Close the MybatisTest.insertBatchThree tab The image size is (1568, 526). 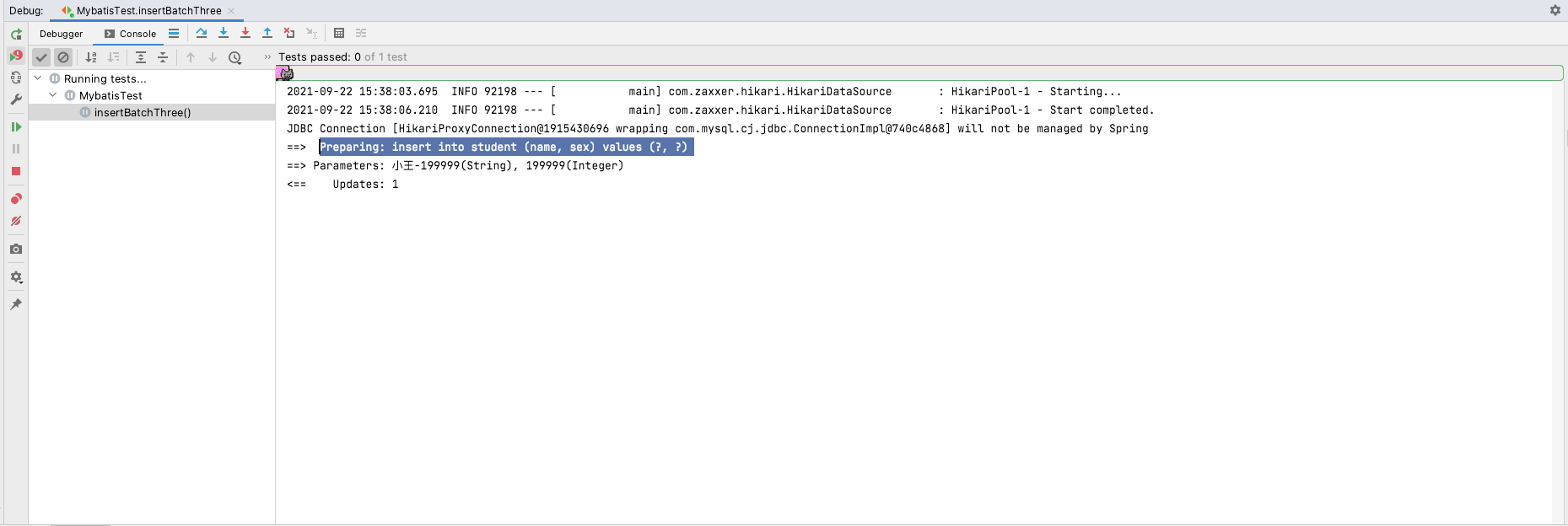tap(231, 11)
